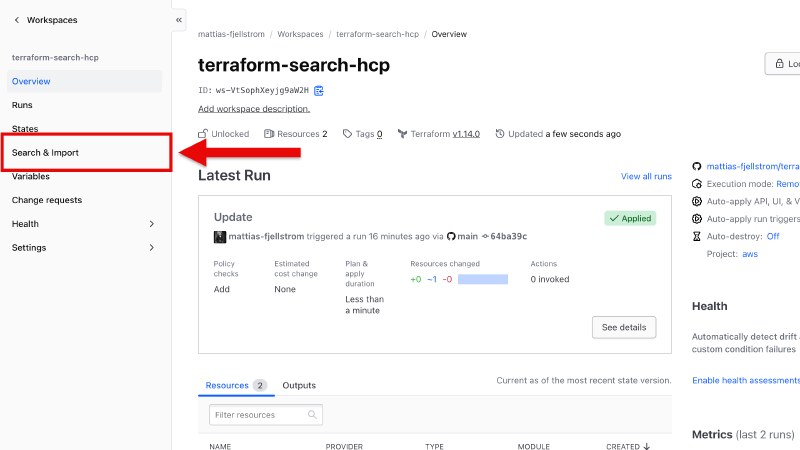Image resolution: width=800 pixels, height=450 pixels.
Task: Sort by CREATED column arrow
Action: pos(647,446)
